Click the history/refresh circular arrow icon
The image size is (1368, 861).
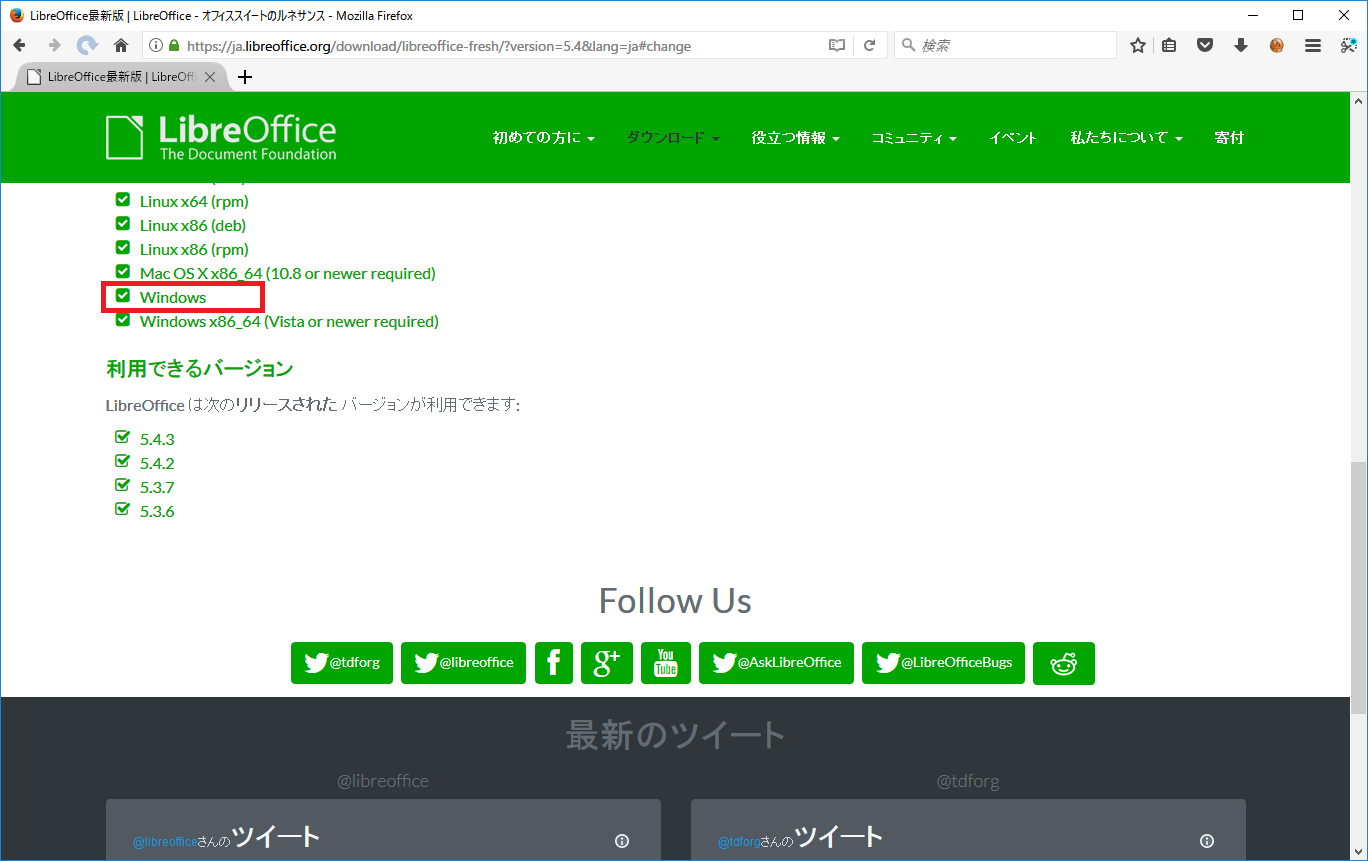click(87, 45)
